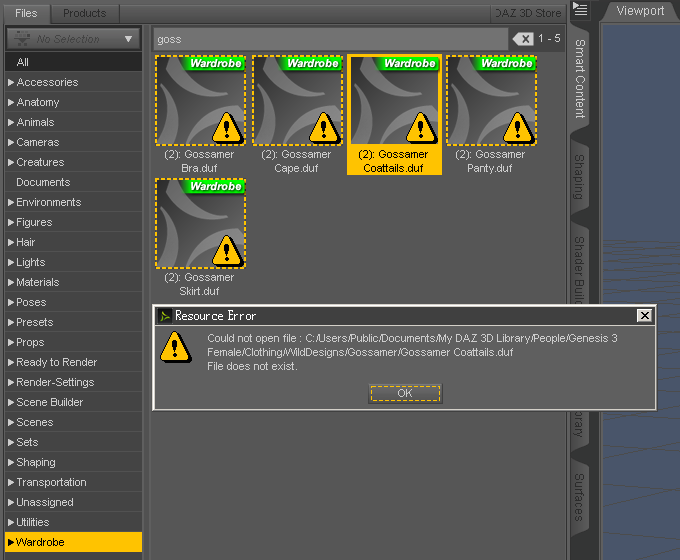The width and height of the screenshot is (680, 560).
Task: Select the Sets category
Action: [73, 442]
